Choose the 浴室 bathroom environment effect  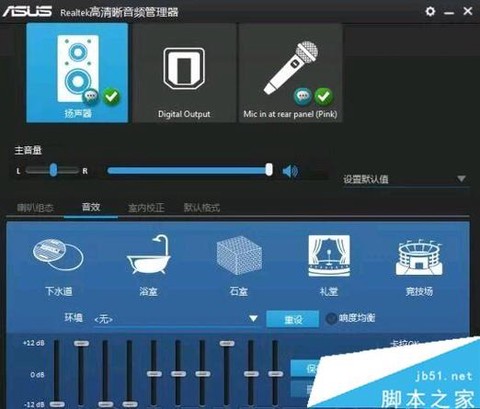pyautogui.click(x=148, y=266)
